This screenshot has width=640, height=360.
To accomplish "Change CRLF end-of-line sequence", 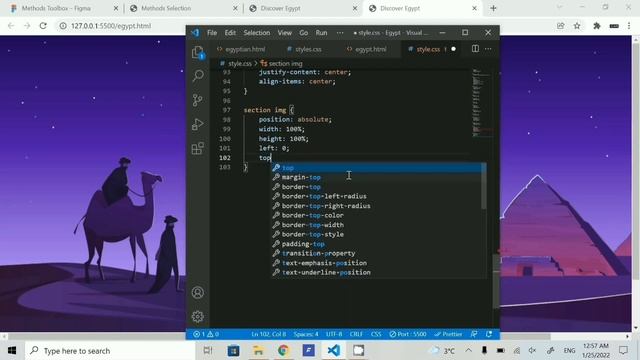I will tap(356, 334).
